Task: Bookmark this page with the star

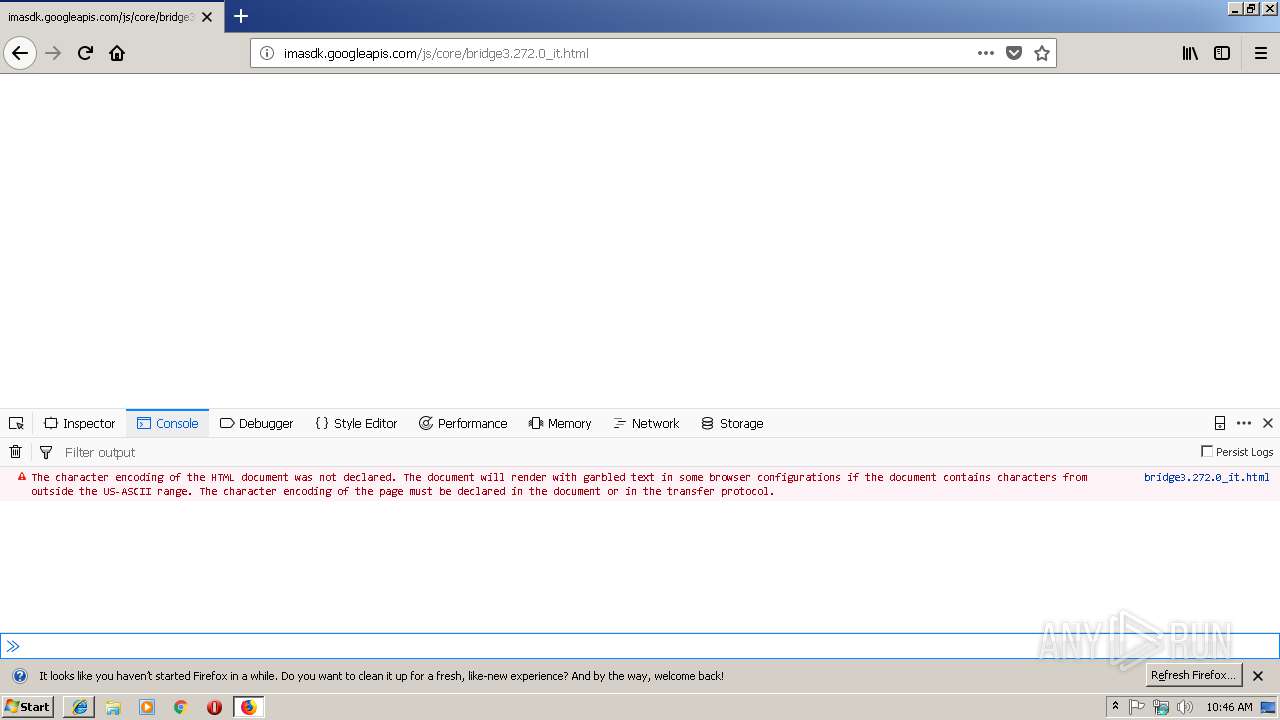Action: (x=1042, y=53)
